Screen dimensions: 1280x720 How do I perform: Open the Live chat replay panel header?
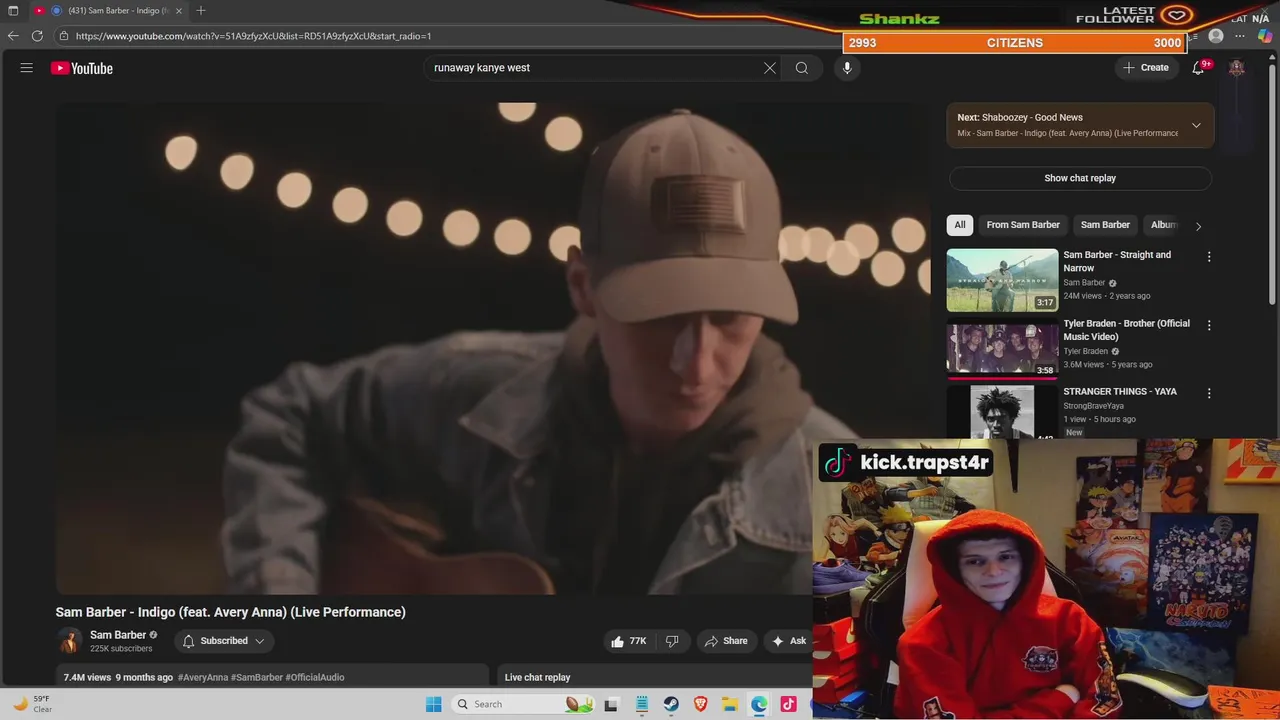point(537,677)
